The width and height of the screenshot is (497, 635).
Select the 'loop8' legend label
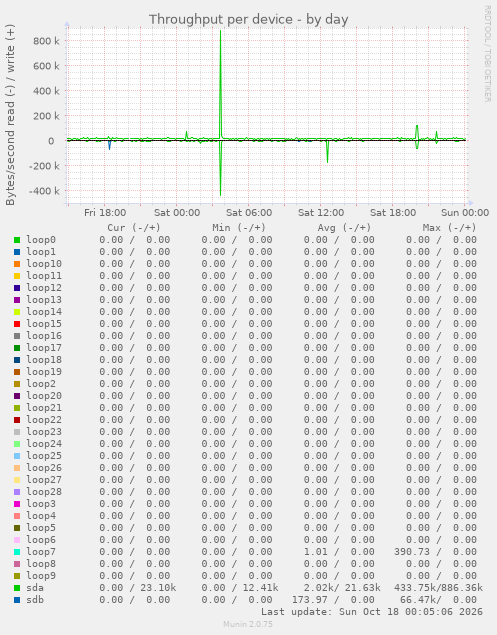(41, 564)
